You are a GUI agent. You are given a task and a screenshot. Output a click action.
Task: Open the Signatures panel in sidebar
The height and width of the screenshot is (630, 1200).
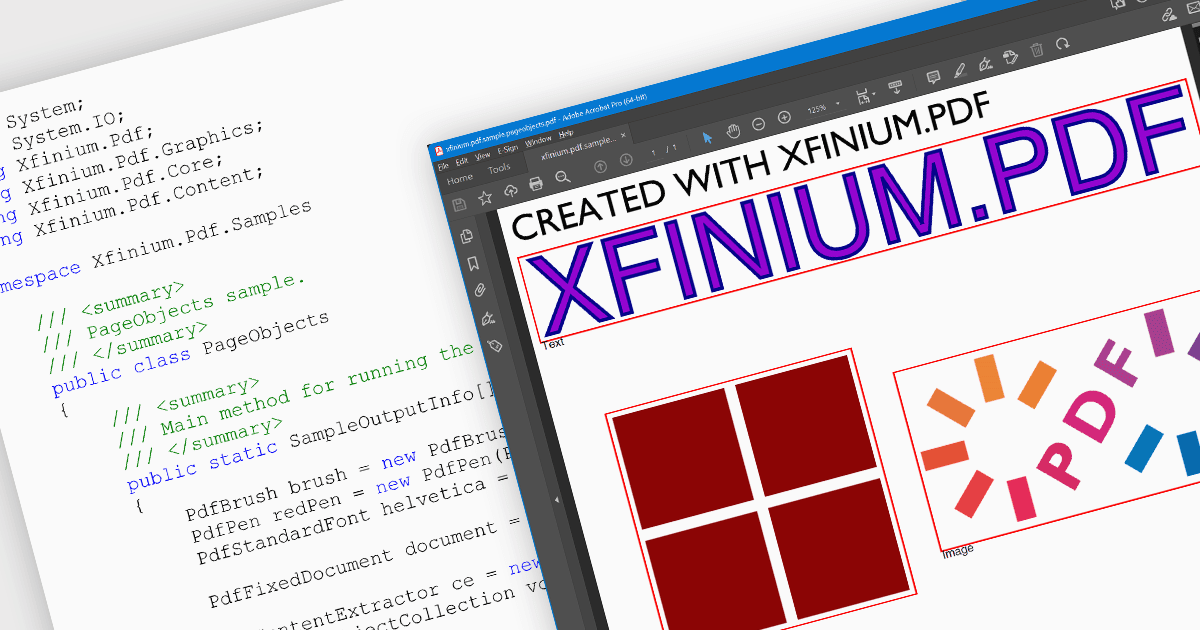coord(488,319)
